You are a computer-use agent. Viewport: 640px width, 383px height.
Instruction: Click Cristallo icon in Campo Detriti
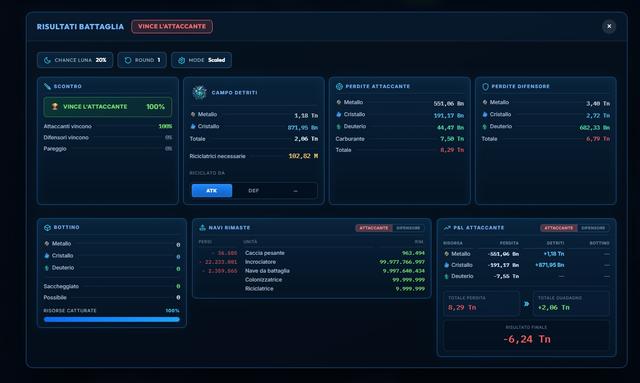point(193,126)
